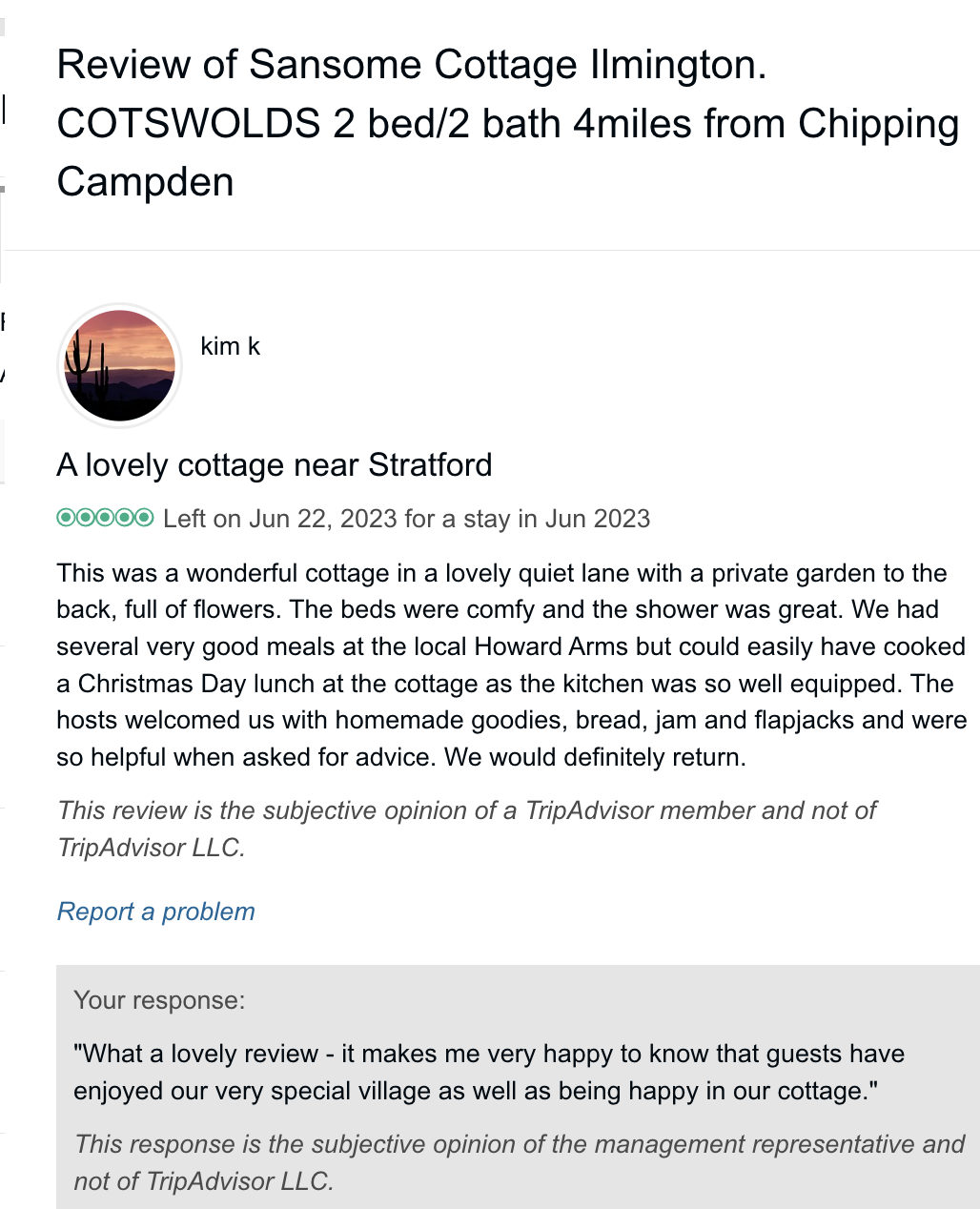This screenshot has height=1209, width=980.
Task: Click the first green rating bubble
Action: 66,518
